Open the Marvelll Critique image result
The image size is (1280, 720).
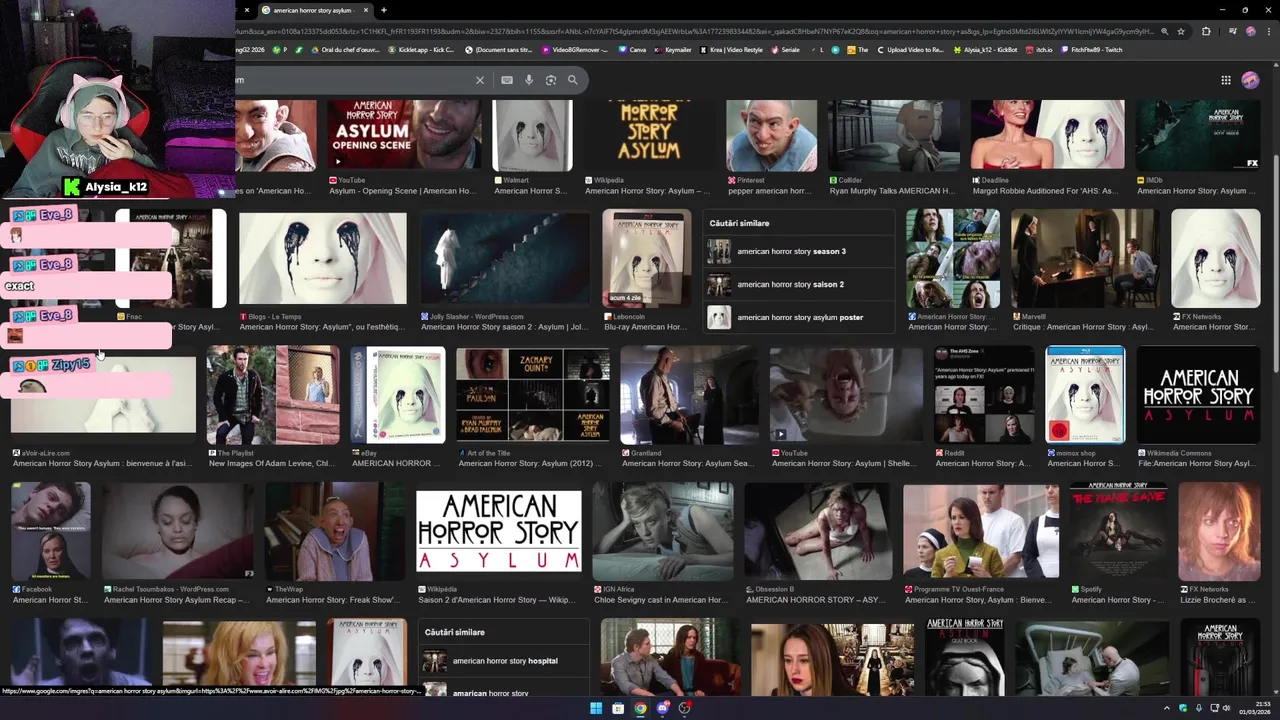(1084, 259)
